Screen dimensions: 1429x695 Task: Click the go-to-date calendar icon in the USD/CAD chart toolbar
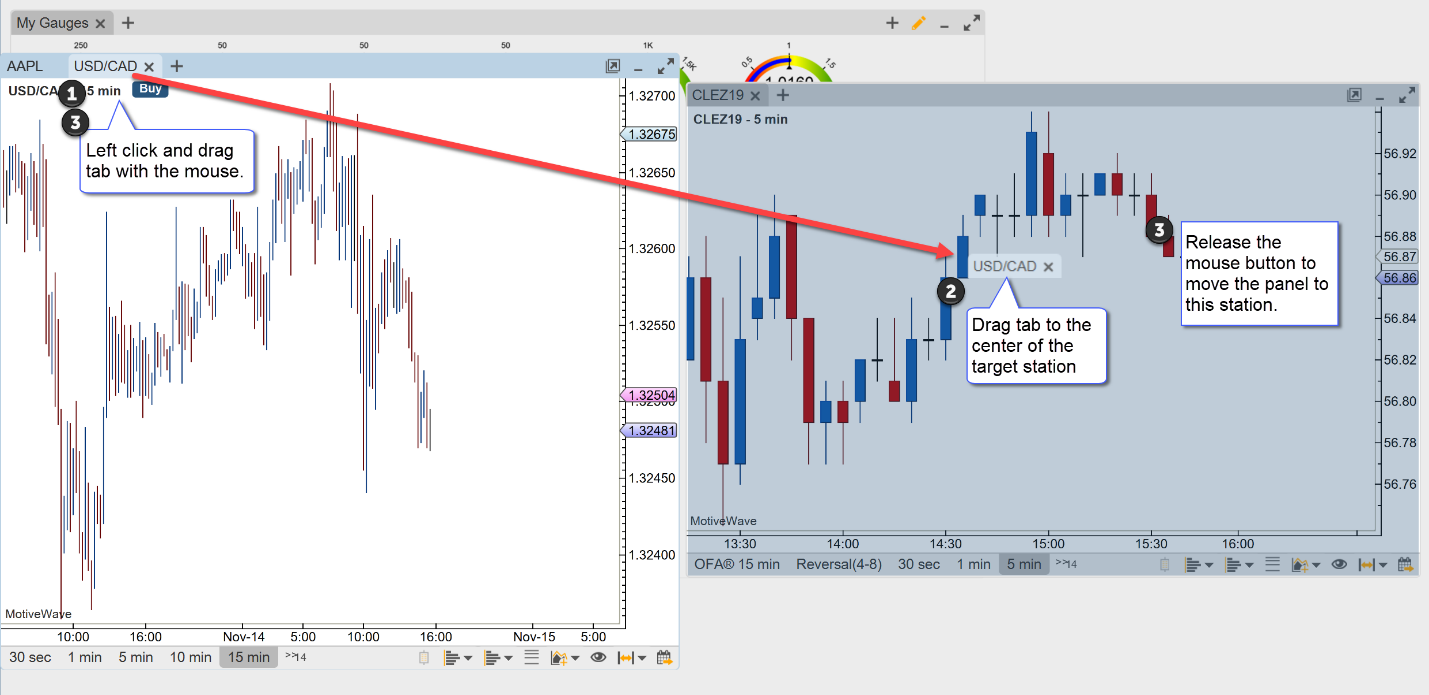click(x=664, y=657)
